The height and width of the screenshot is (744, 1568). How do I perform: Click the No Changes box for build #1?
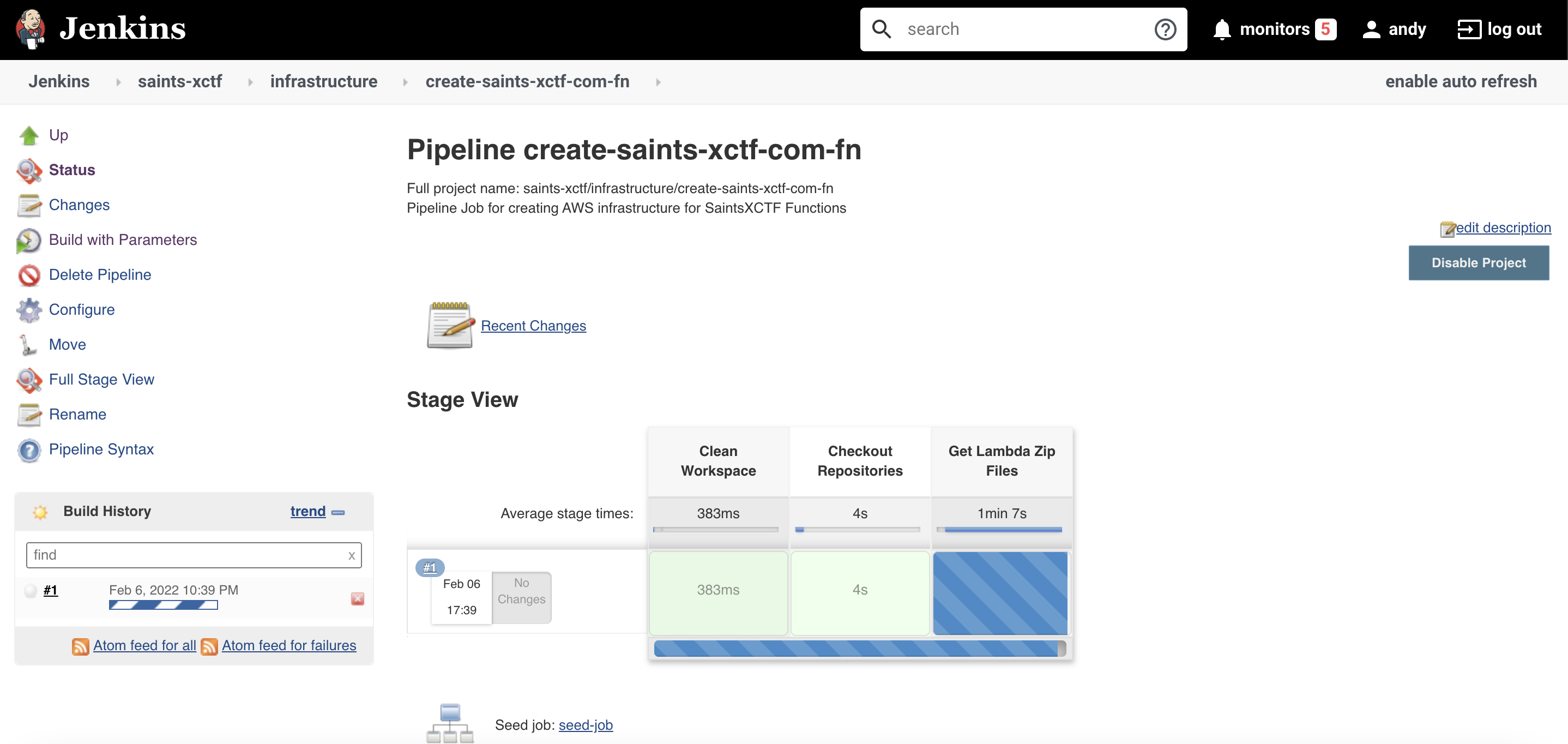521,597
